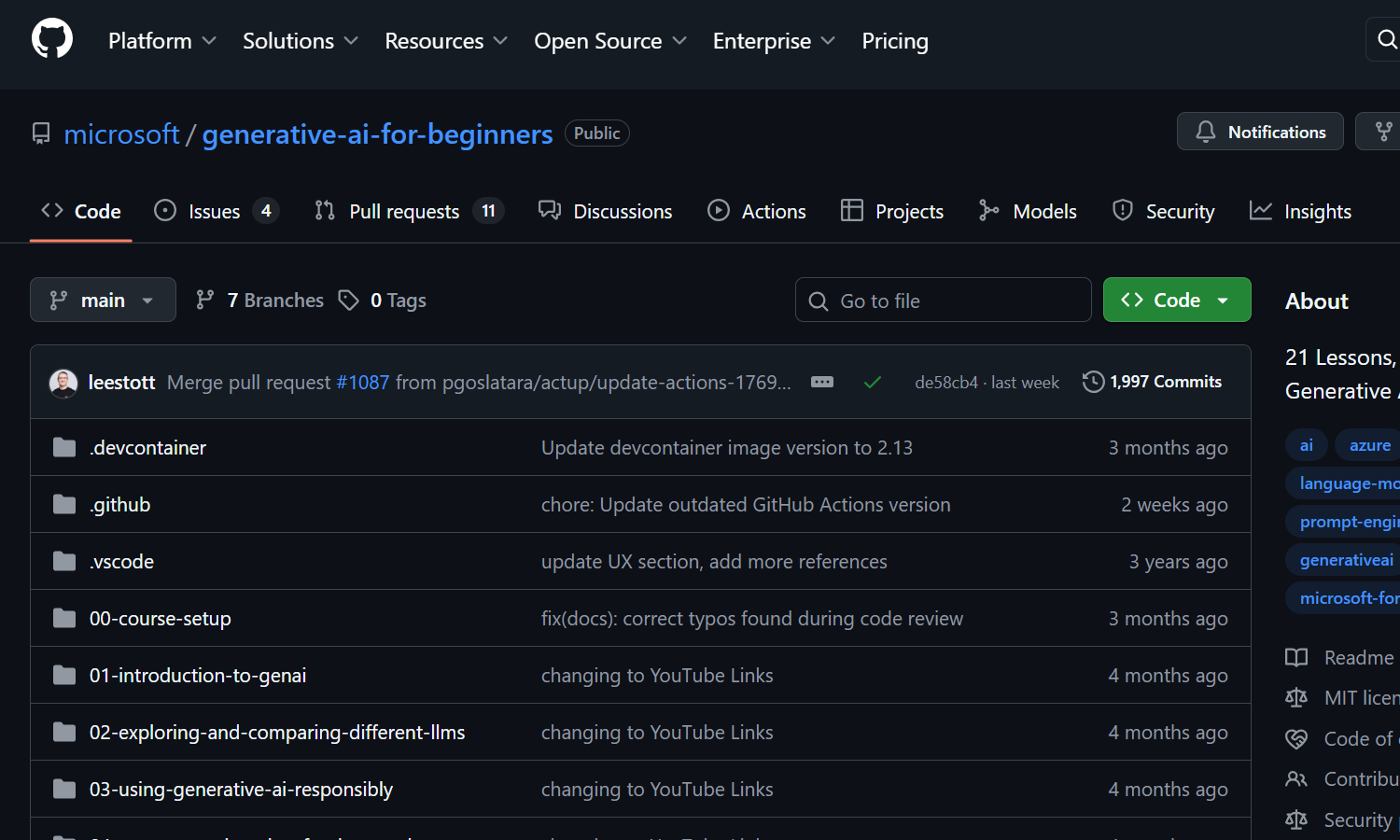Image resolution: width=1400 pixels, height=840 pixels.
Task: Open commits history clock icon
Action: click(x=1093, y=382)
